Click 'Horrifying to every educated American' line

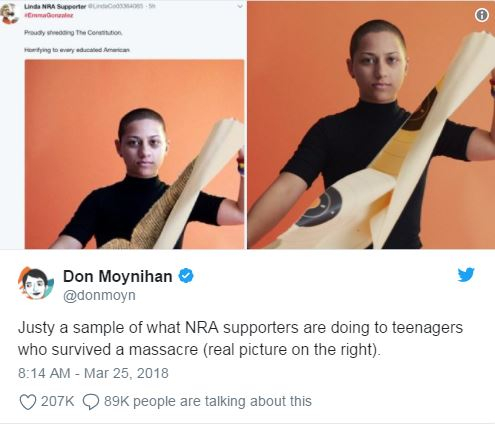coord(77,50)
